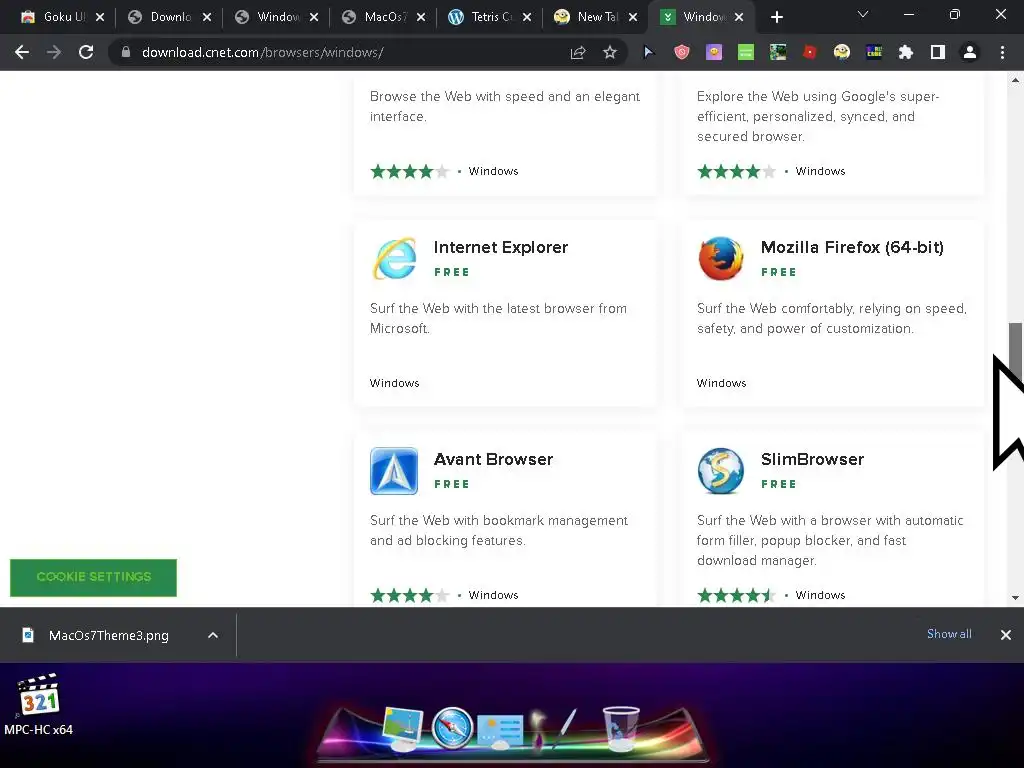
Task: Launch the Safari compass icon in dock
Action: pyautogui.click(x=452, y=728)
